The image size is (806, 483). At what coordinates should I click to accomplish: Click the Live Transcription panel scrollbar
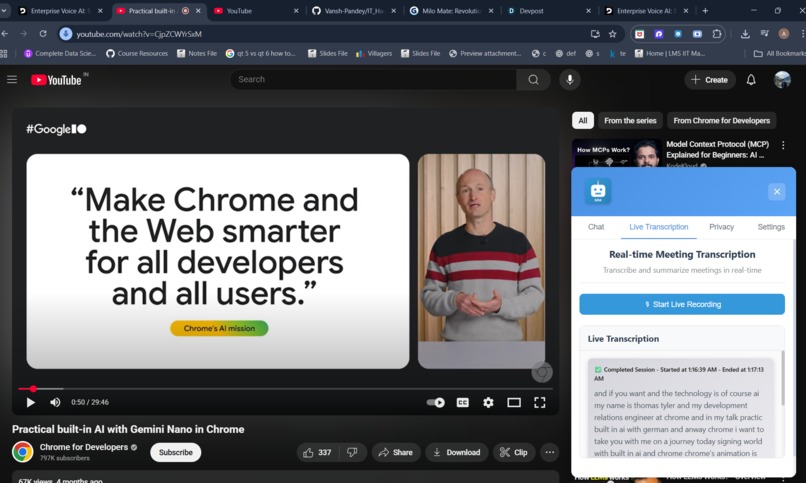(783, 378)
